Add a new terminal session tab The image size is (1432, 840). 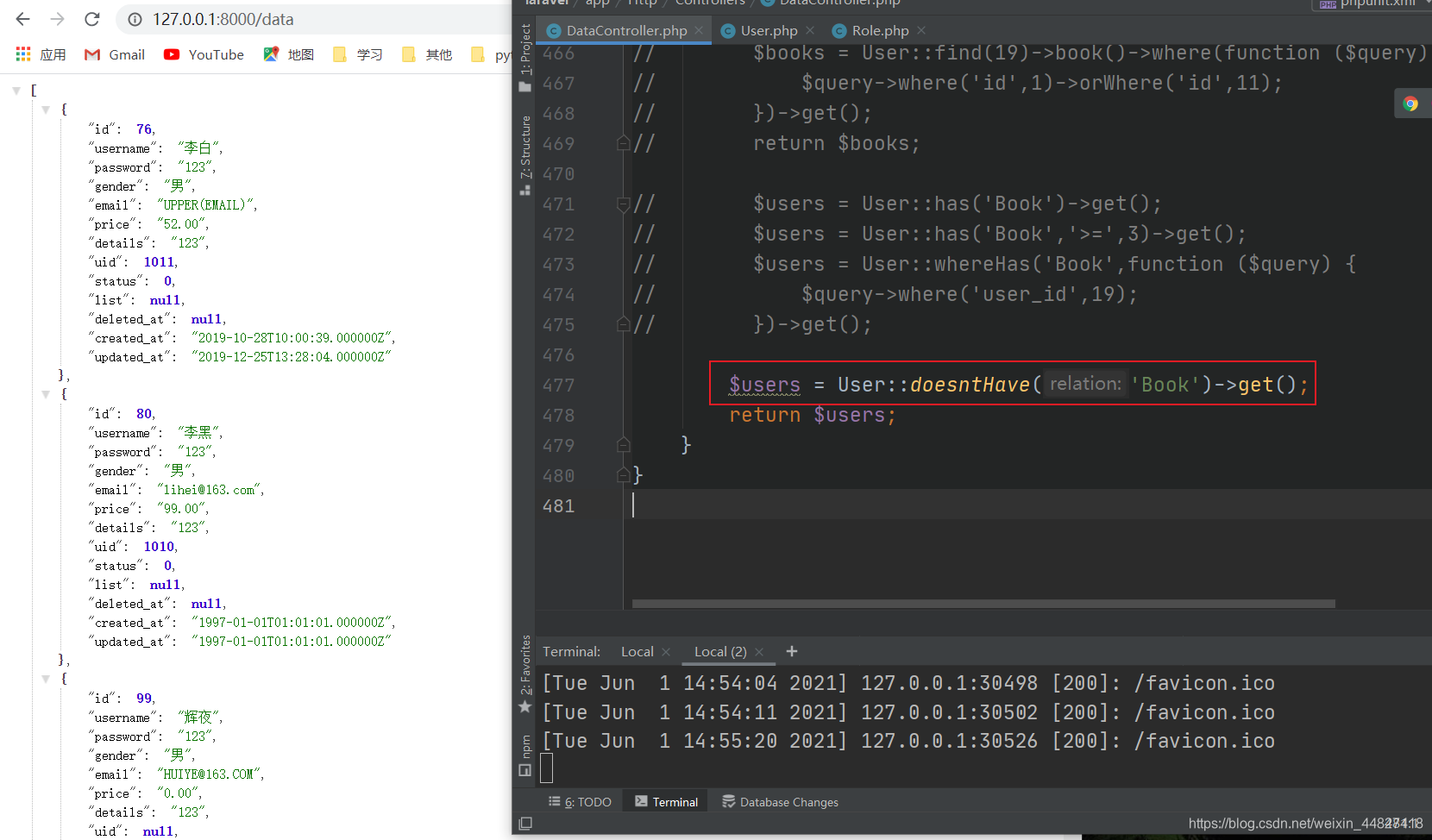click(x=792, y=651)
